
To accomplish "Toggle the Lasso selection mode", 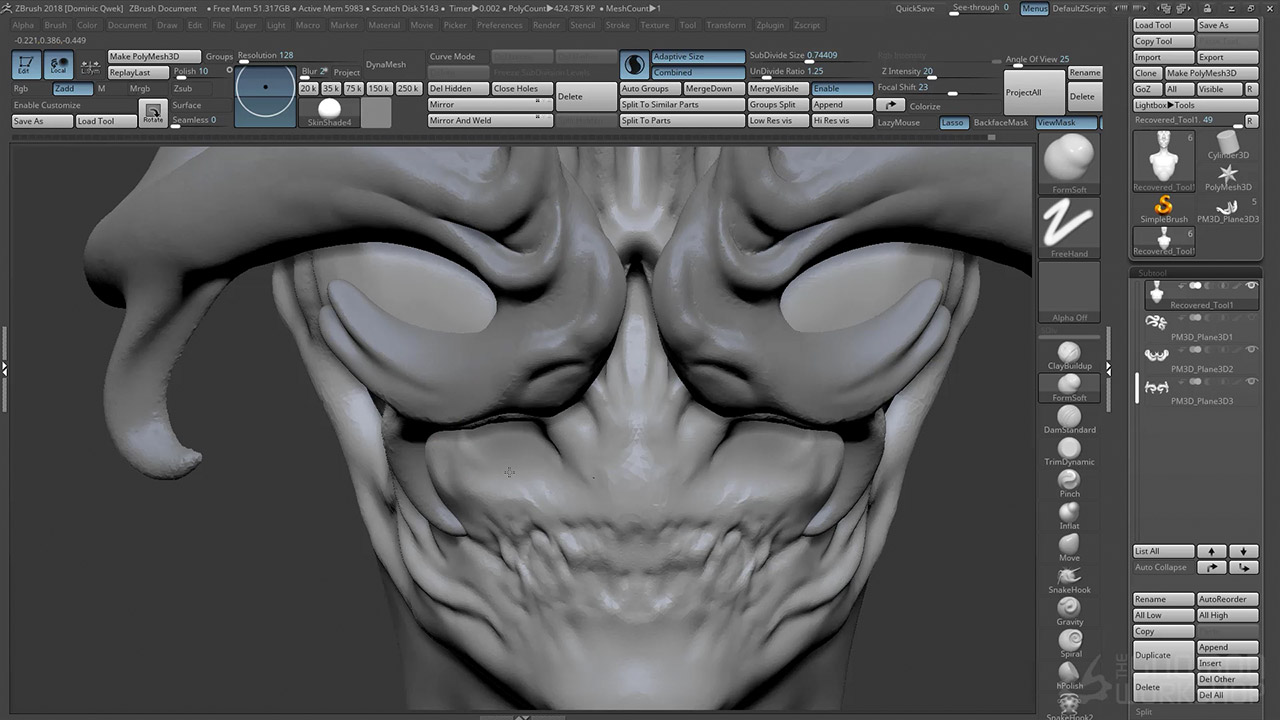I will point(953,122).
